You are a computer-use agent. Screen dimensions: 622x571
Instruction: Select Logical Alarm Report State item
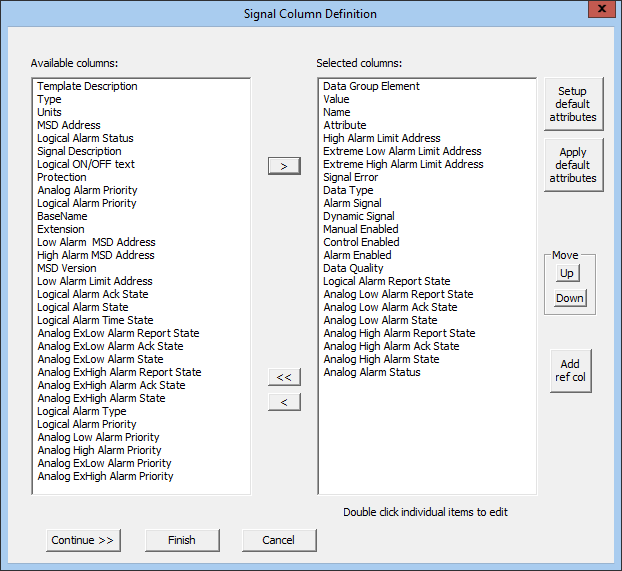coord(387,281)
